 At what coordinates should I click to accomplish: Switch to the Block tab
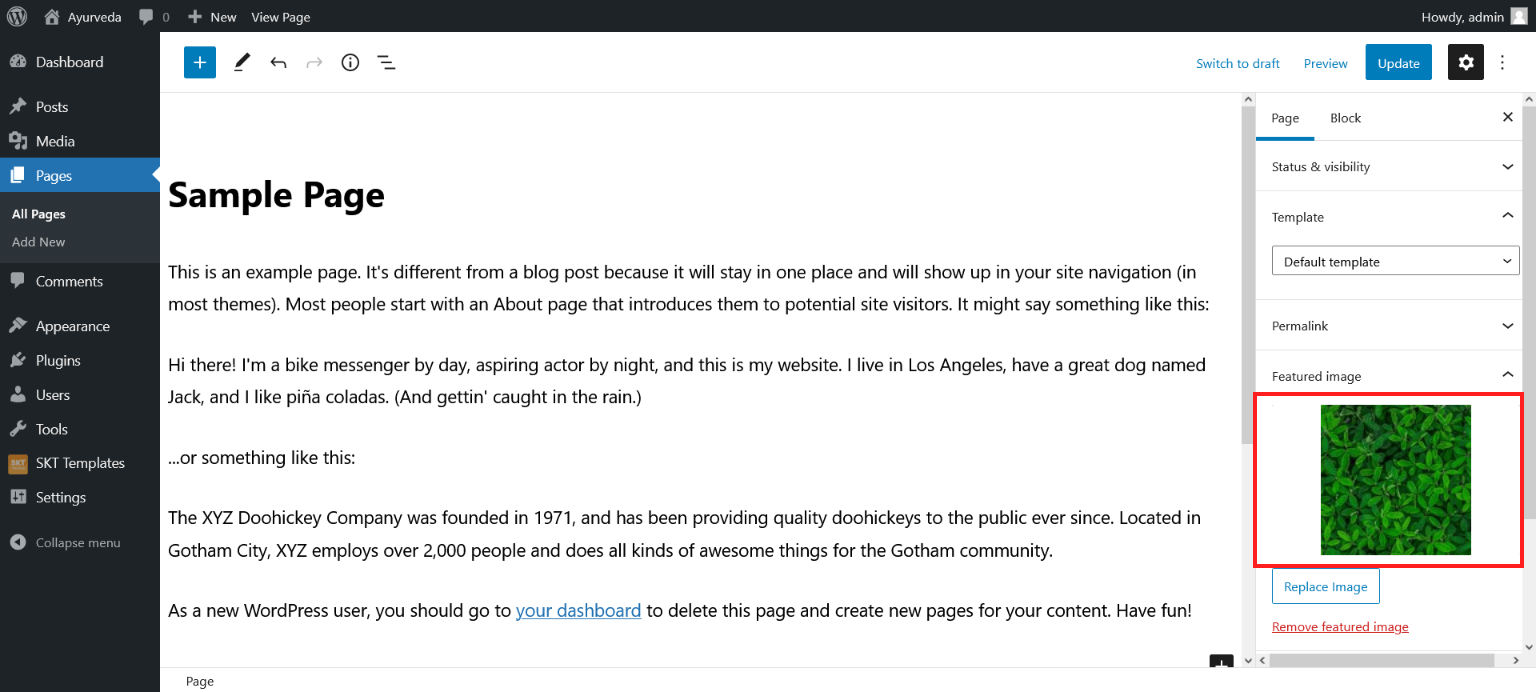pos(1345,117)
